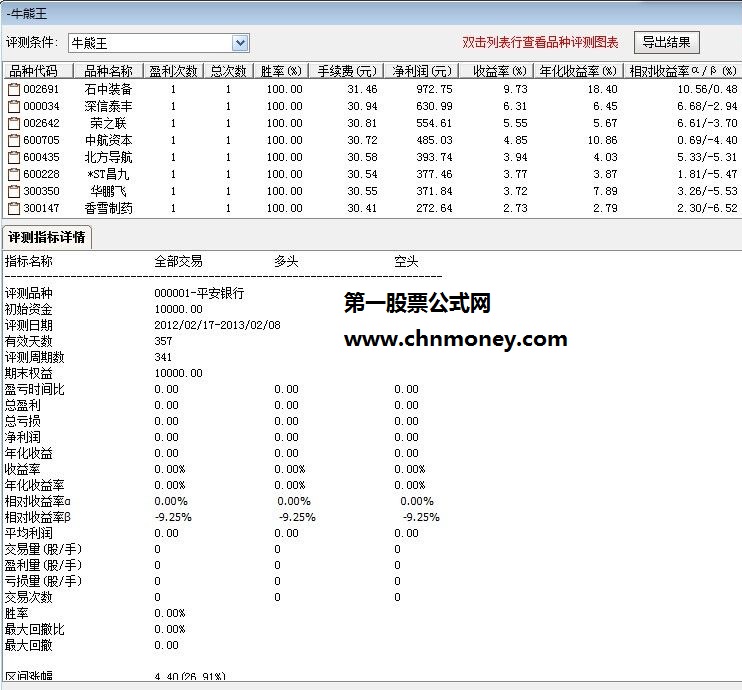The image size is (742, 690).
Task: Click the clipboard icon for 002642
Action: [x=14, y=123]
